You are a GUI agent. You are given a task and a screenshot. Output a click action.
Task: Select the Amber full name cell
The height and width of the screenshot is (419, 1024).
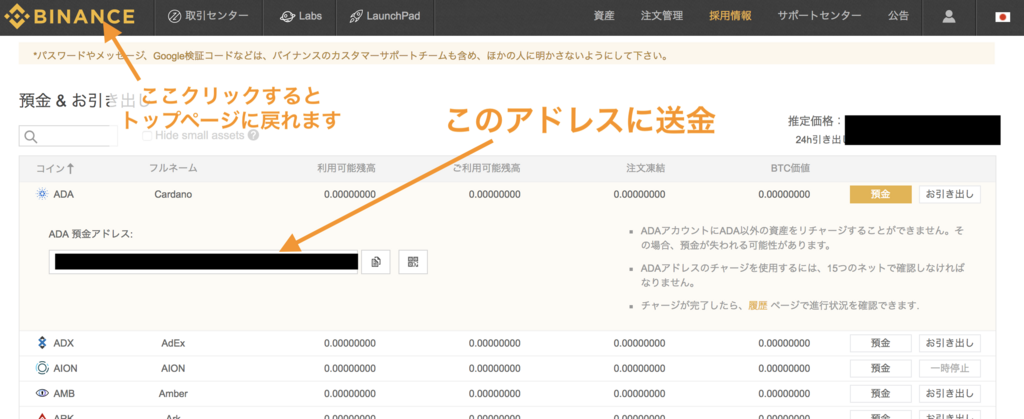point(173,394)
